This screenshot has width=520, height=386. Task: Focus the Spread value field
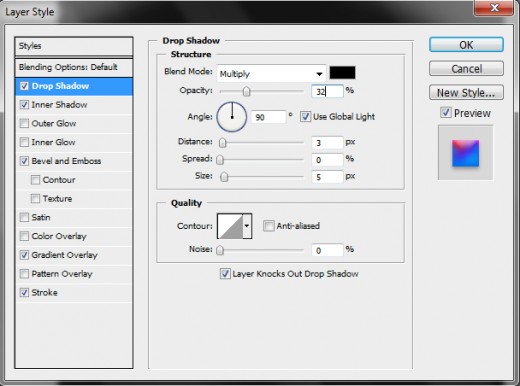(x=327, y=160)
